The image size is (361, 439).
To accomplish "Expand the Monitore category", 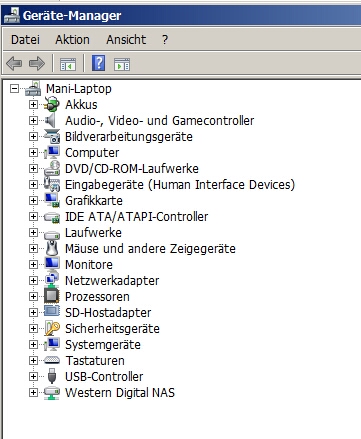I will pos(33,265).
